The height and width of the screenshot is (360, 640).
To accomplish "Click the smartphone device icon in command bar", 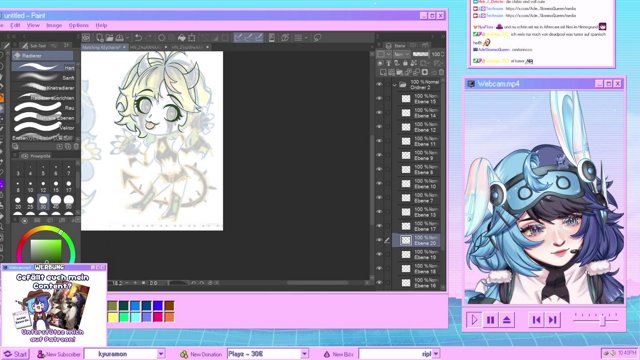I will [271, 38].
